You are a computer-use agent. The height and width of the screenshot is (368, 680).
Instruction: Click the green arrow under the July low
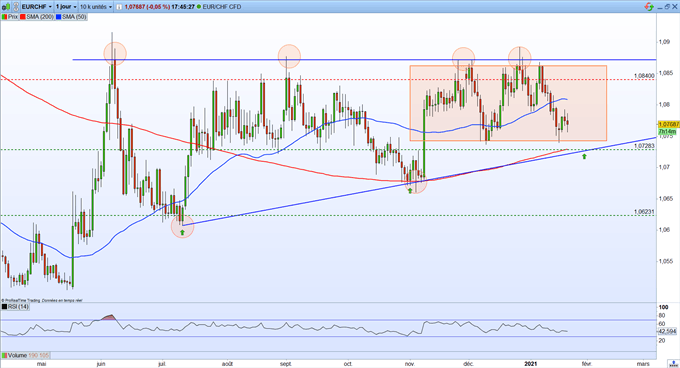point(182,232)
